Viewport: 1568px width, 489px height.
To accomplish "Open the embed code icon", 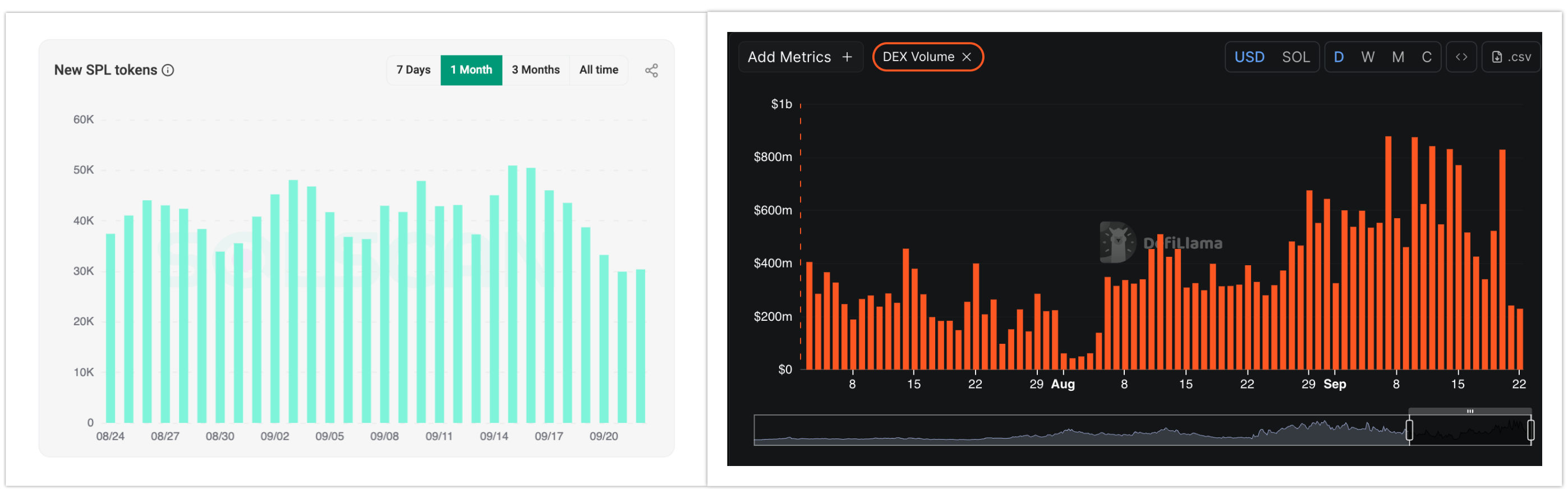I will [x=1461, y=57].
